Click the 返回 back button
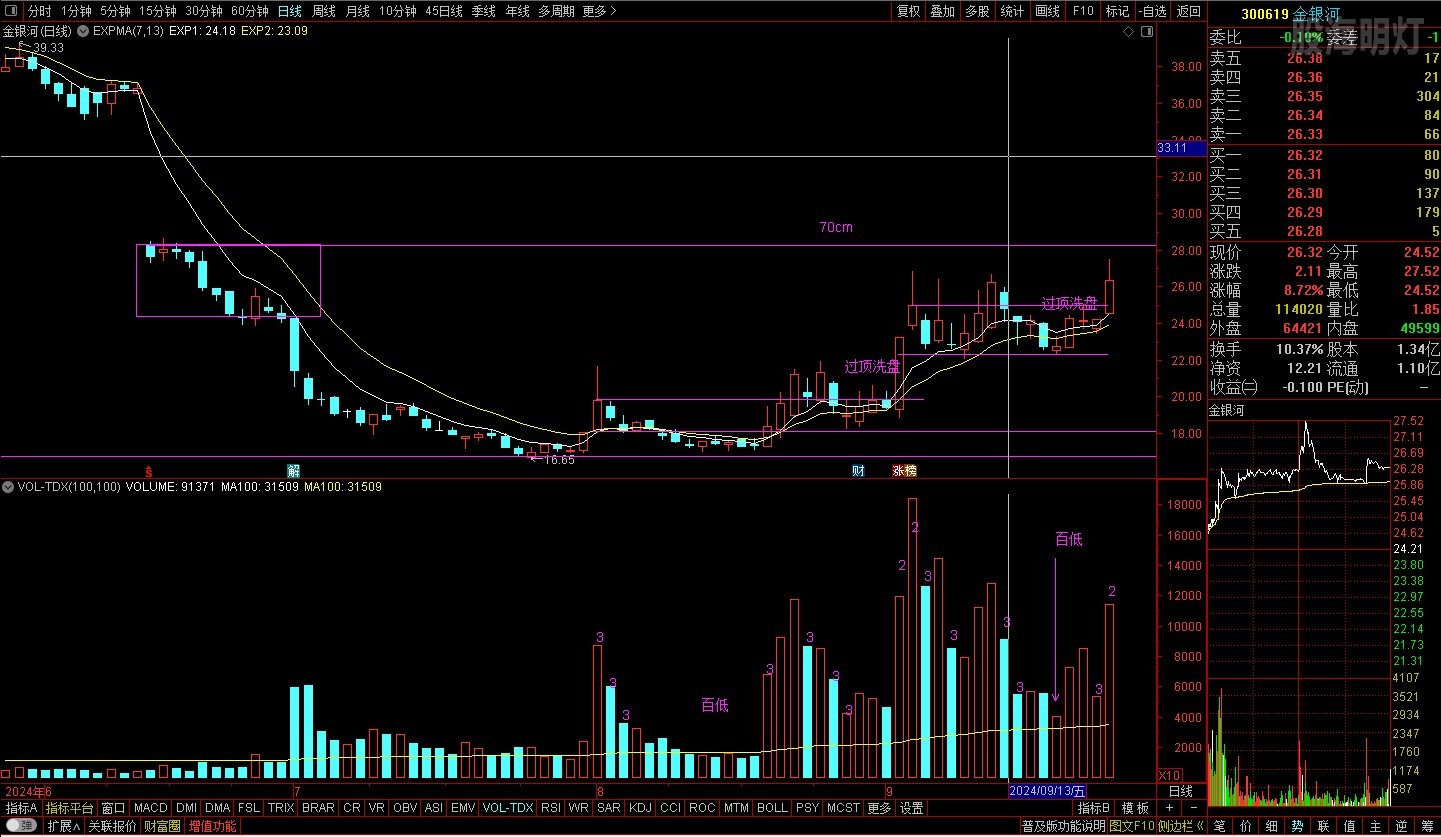1441x837 pixels. (x=1188, y=11)
